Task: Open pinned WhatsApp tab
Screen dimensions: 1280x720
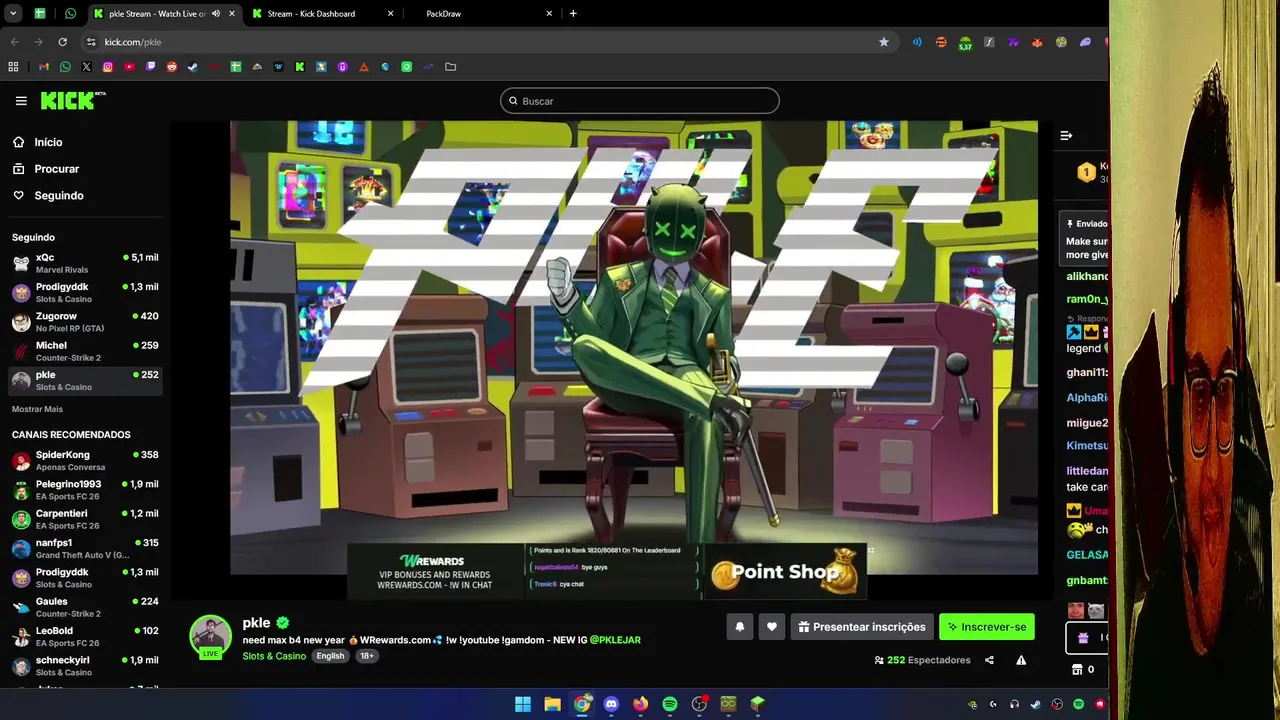Action: click(x=70, y=14)
